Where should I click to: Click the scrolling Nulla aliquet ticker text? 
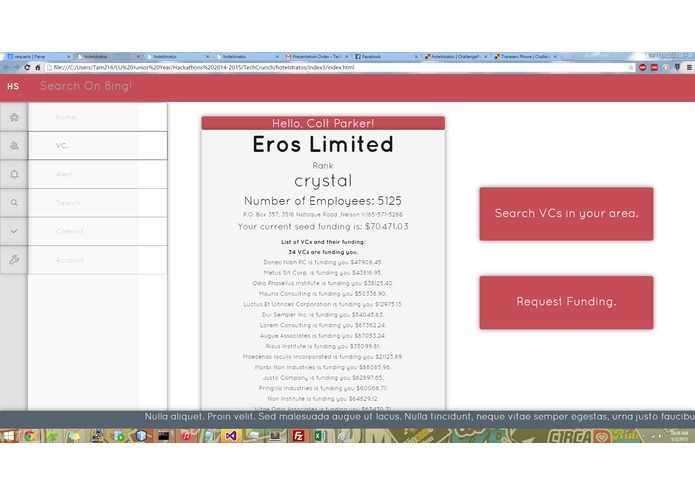[419, 417]
